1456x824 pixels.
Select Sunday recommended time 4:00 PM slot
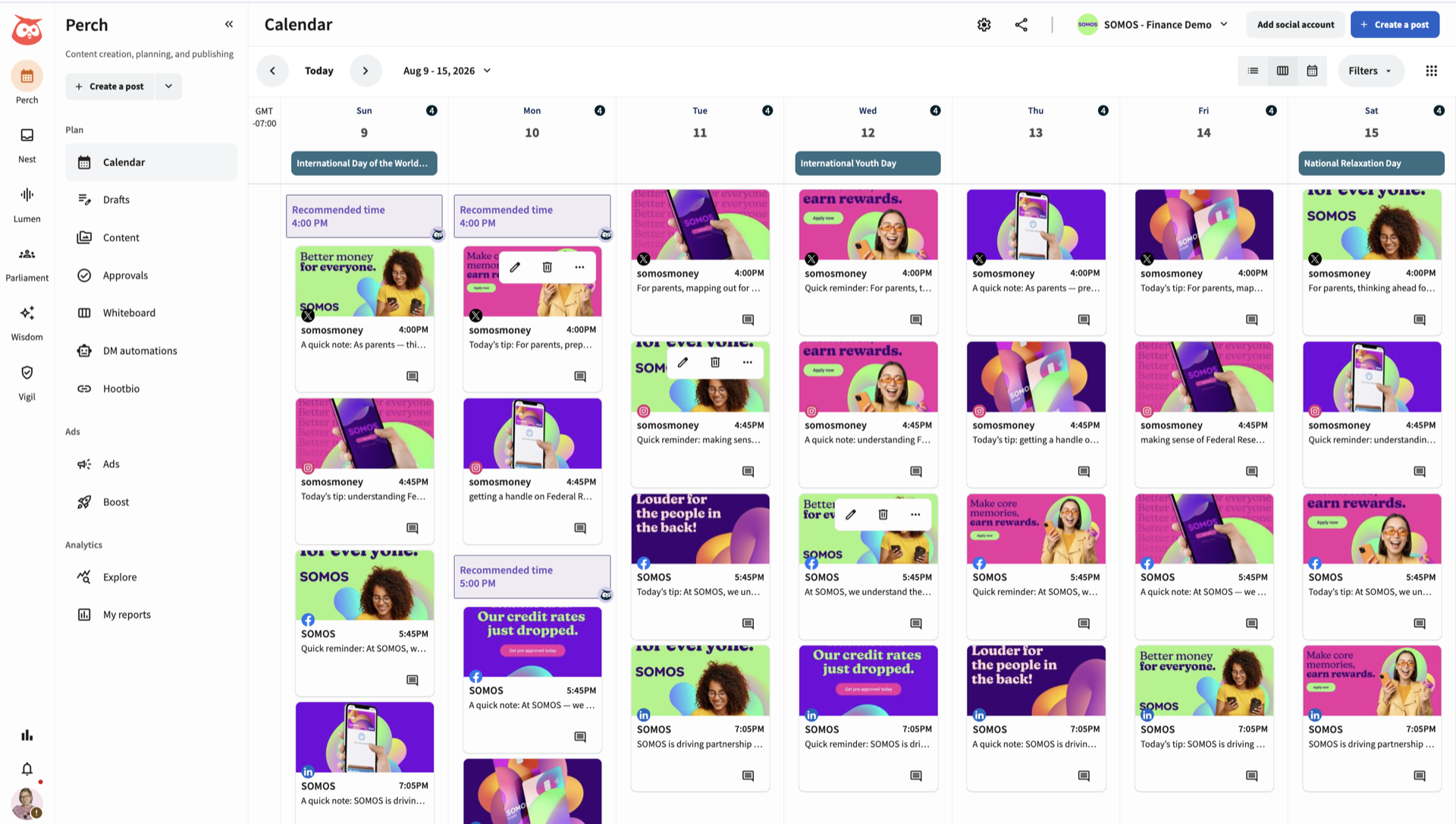pos(364,216)
